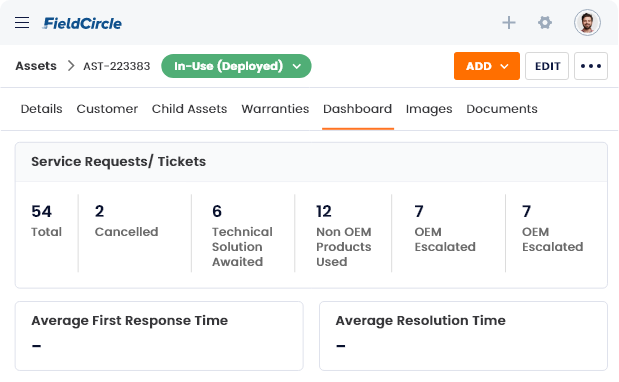Select the Dashboard tab
The width and height of the screenshot is (619, 382).
[x=358, y=109]
